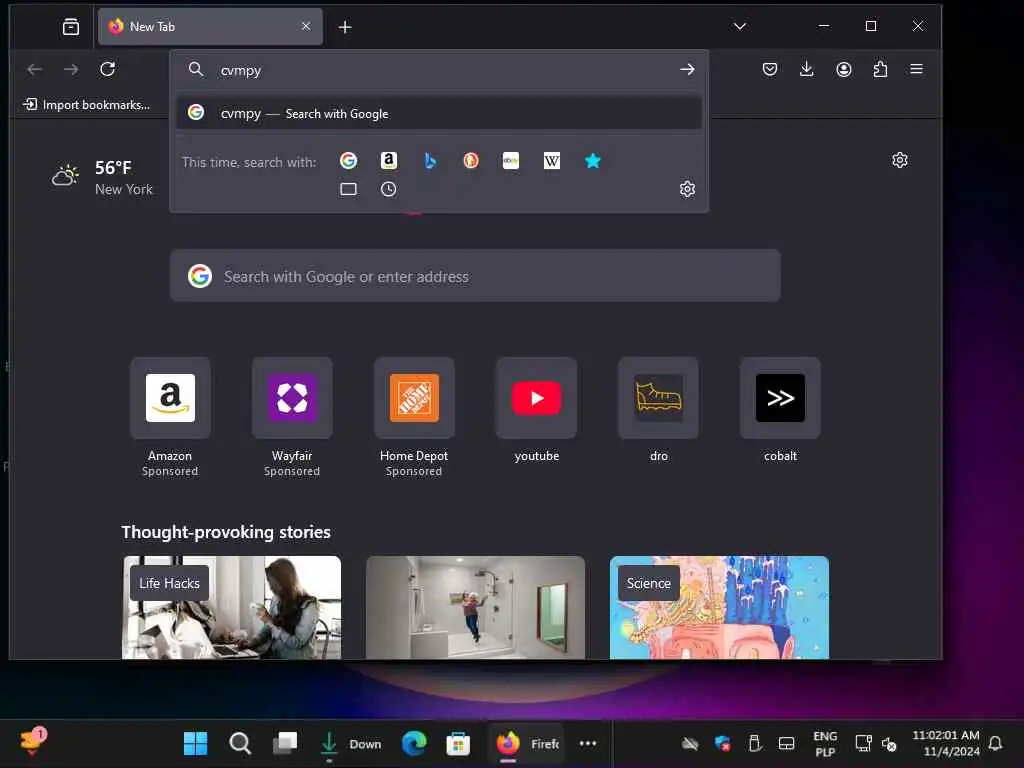Search this time with Wikipedia
Image resolution: width=1024 pixels, height=768 pixels.
(552, 161)
